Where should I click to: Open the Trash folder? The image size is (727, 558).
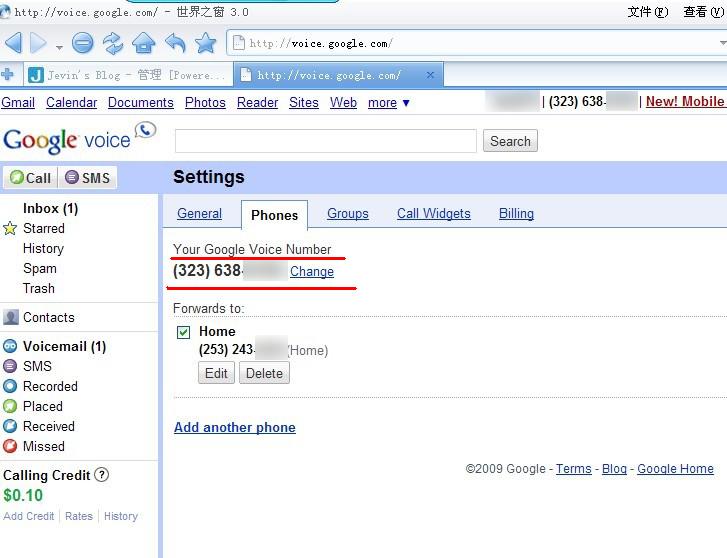tap(38, 288)
